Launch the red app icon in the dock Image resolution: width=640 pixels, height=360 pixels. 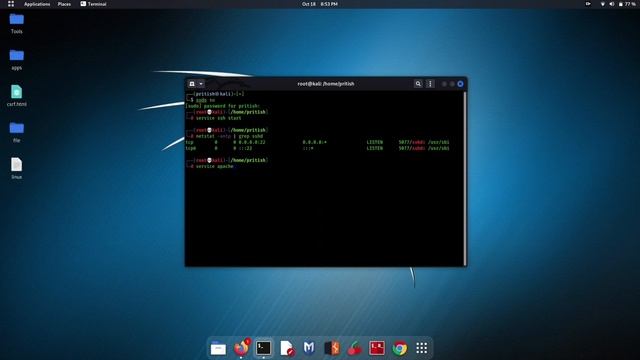coord(377,348)
